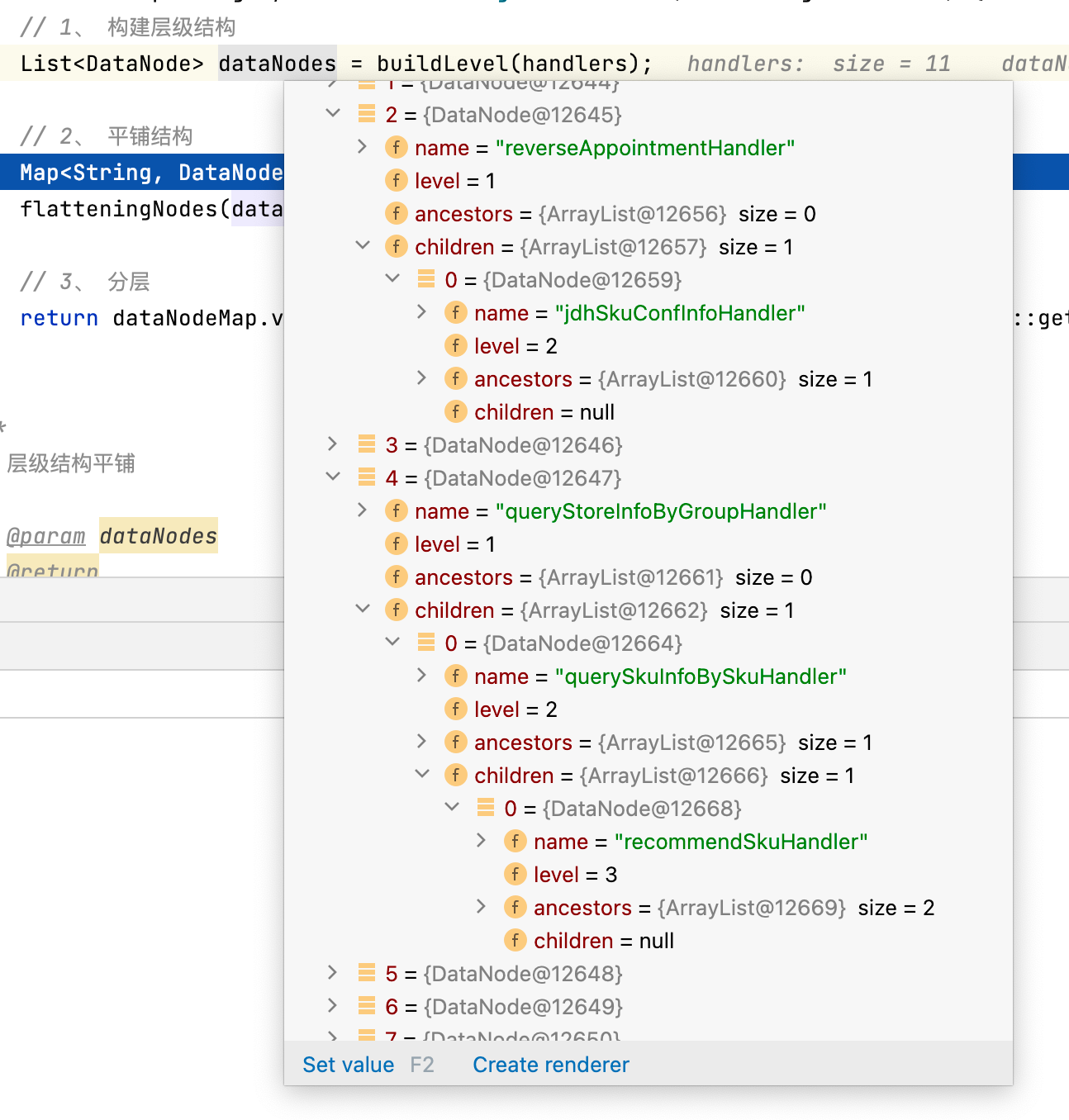Click list element icon for DataNode@12668
This screenshot has height=1120, width=1069.
coord(486,807)
